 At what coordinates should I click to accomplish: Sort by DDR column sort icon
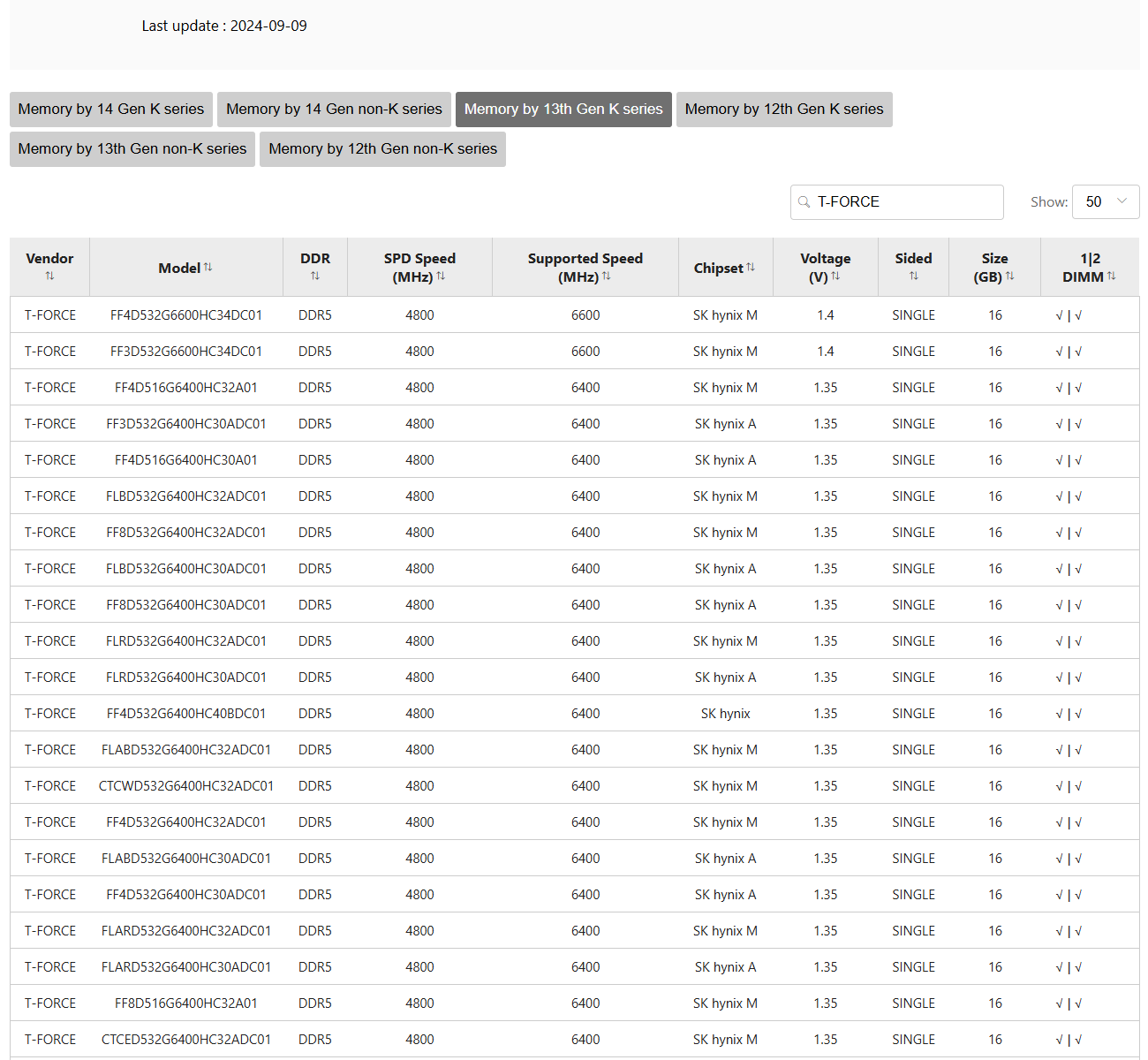(315, 276)
